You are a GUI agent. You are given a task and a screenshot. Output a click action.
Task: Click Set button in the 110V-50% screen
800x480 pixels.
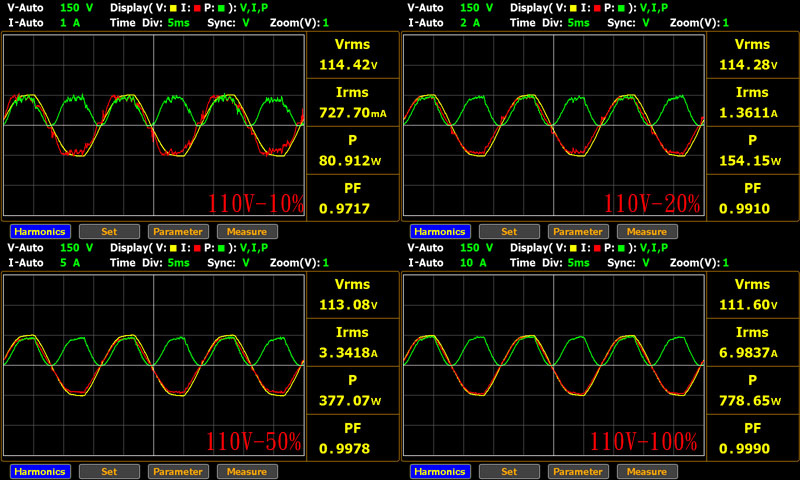point(109,471)
